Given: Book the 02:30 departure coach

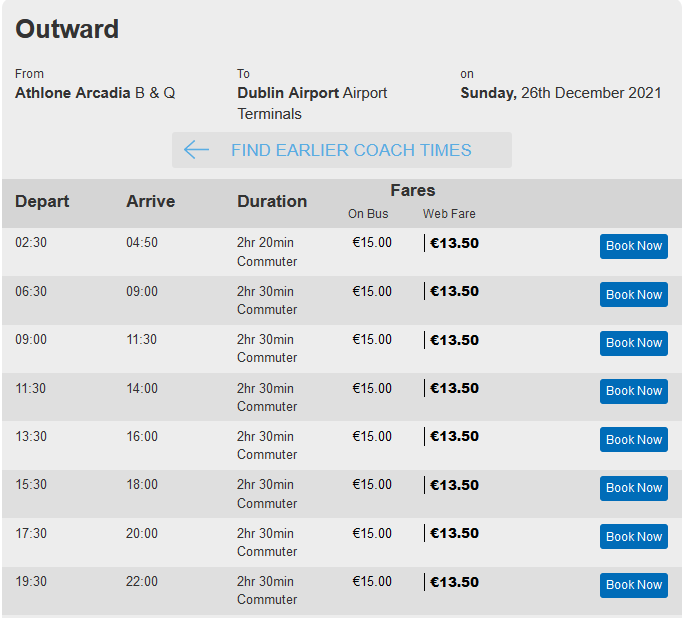Looking at the screenshot, I should (x=633, y=246).
